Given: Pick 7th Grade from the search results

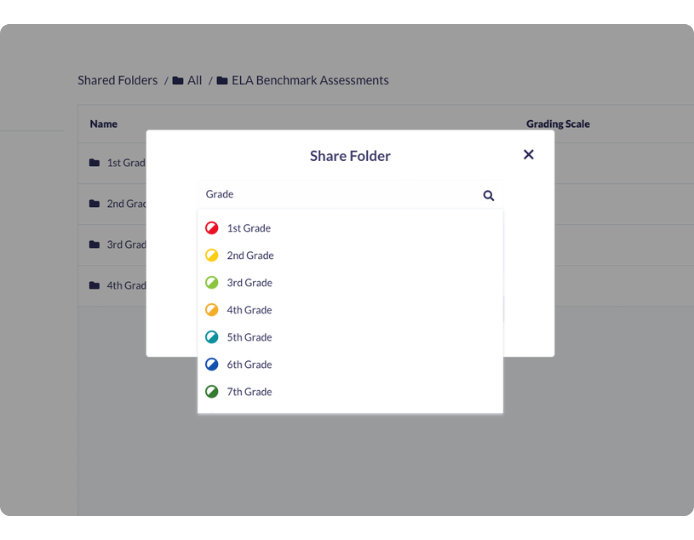Looking at the screenshot, I should 249,392.
